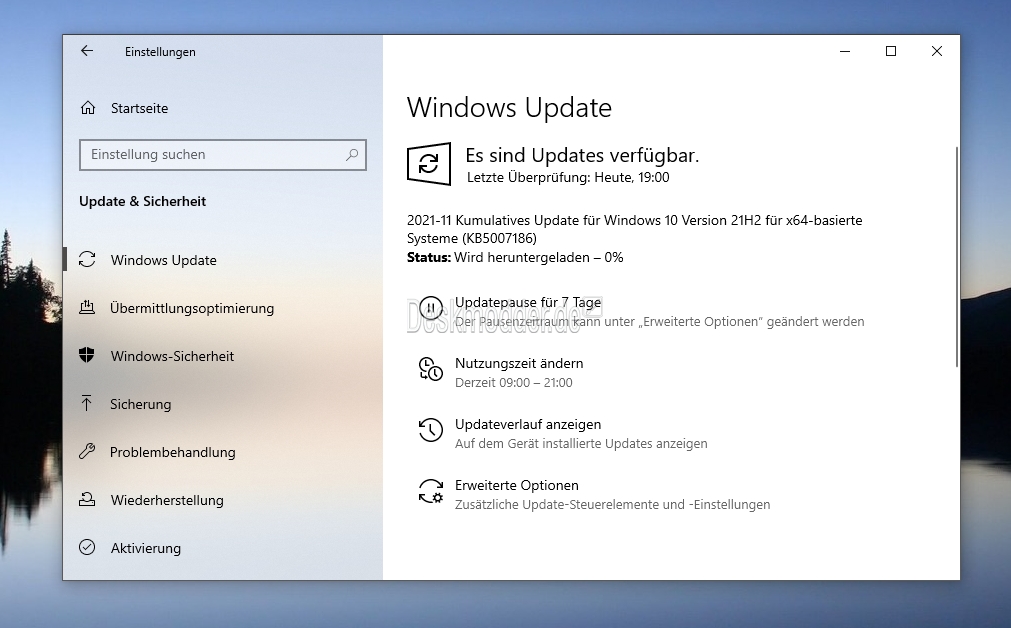1011x628 pixels.
Task: Click the vertical scrollbar in update pane
Action: (956, 257)
